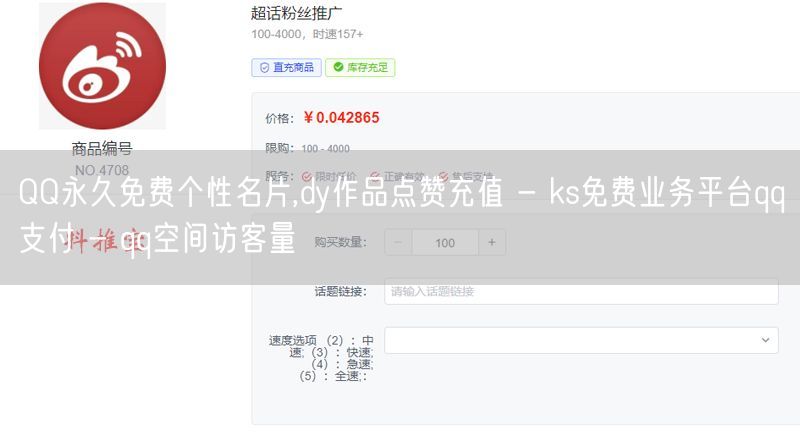Click the product title 超话粉丝推广
This screenshot has height=436, width=800.
pyautogui.click(x=296, y=13)
